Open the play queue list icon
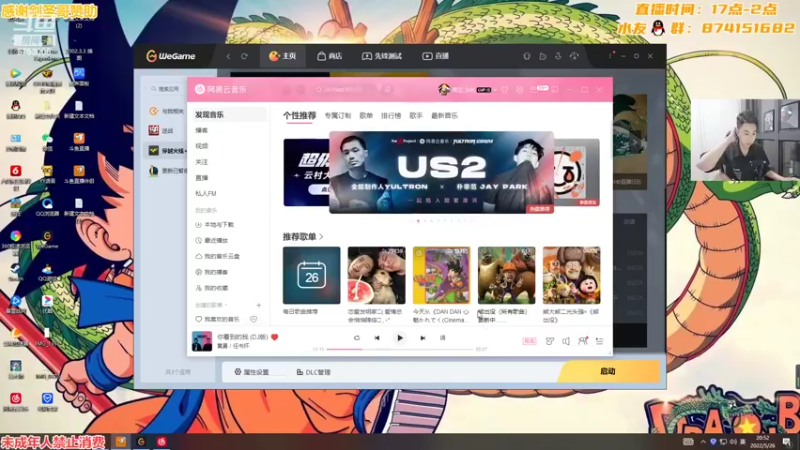Viewport: 800px width, 450px height. pos(599,341)
